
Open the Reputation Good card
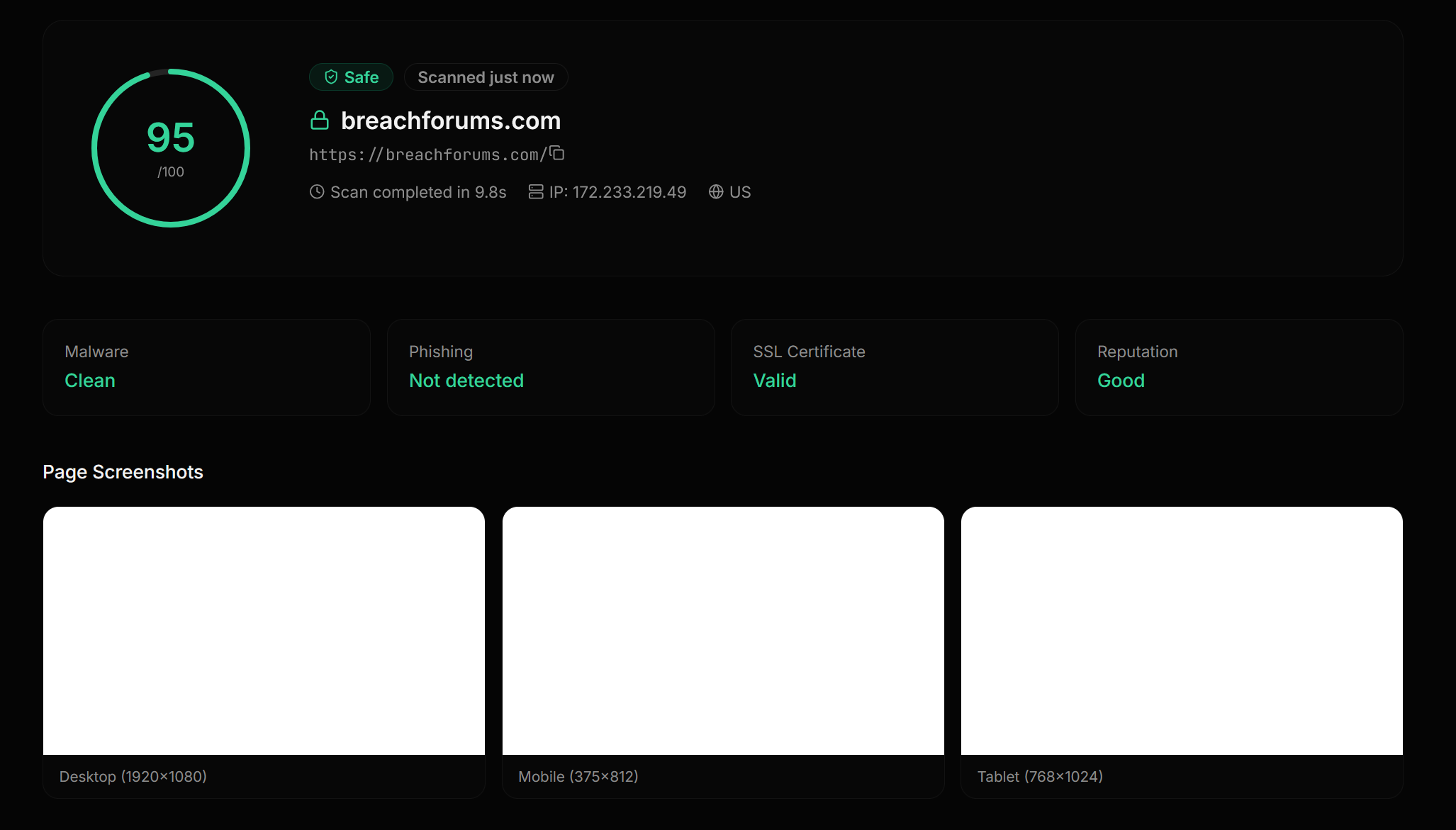pyautogui.click(x=1238, y=367)
